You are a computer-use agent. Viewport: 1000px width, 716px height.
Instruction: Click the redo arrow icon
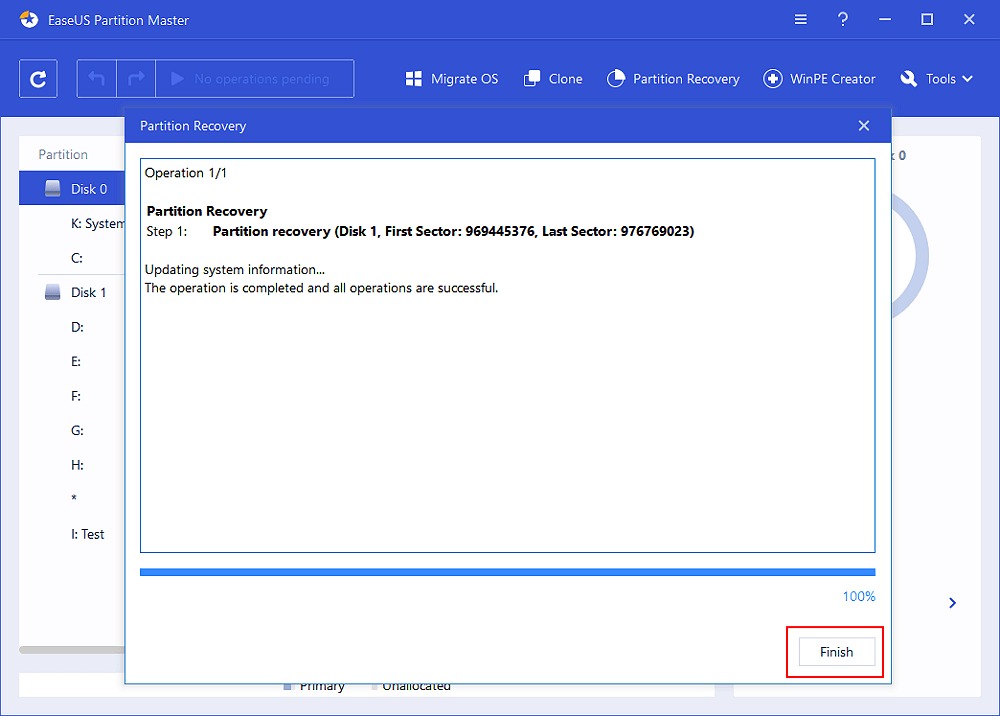pos(136,79)
